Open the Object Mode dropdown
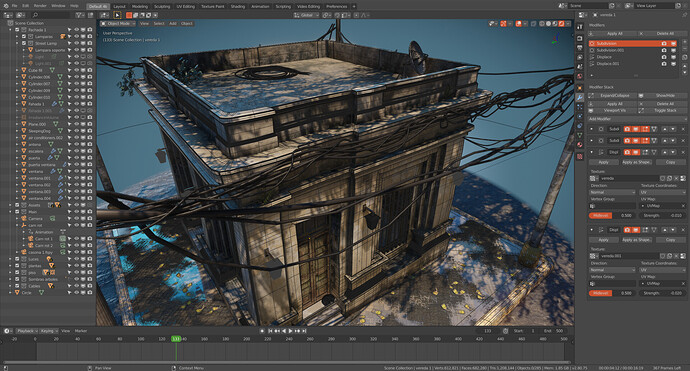Screen dimensions: 690x371 [118, 23]
